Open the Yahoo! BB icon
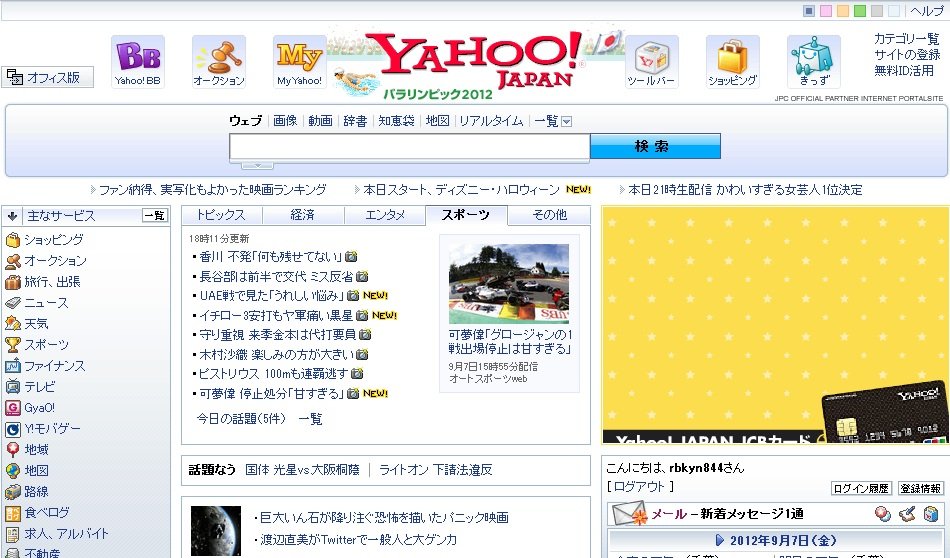 pos(138,61)
